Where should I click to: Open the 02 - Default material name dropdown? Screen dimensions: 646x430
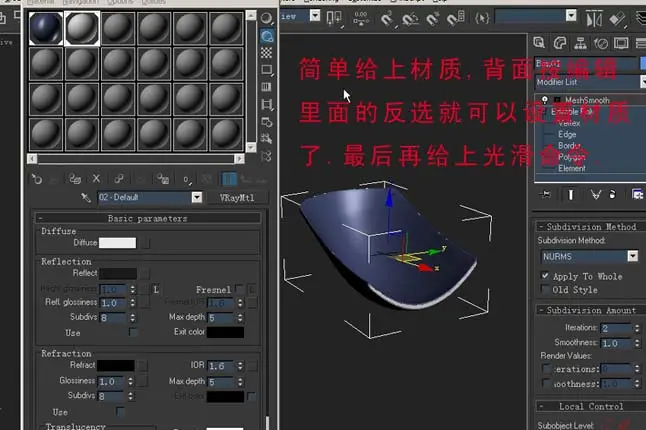197,198
